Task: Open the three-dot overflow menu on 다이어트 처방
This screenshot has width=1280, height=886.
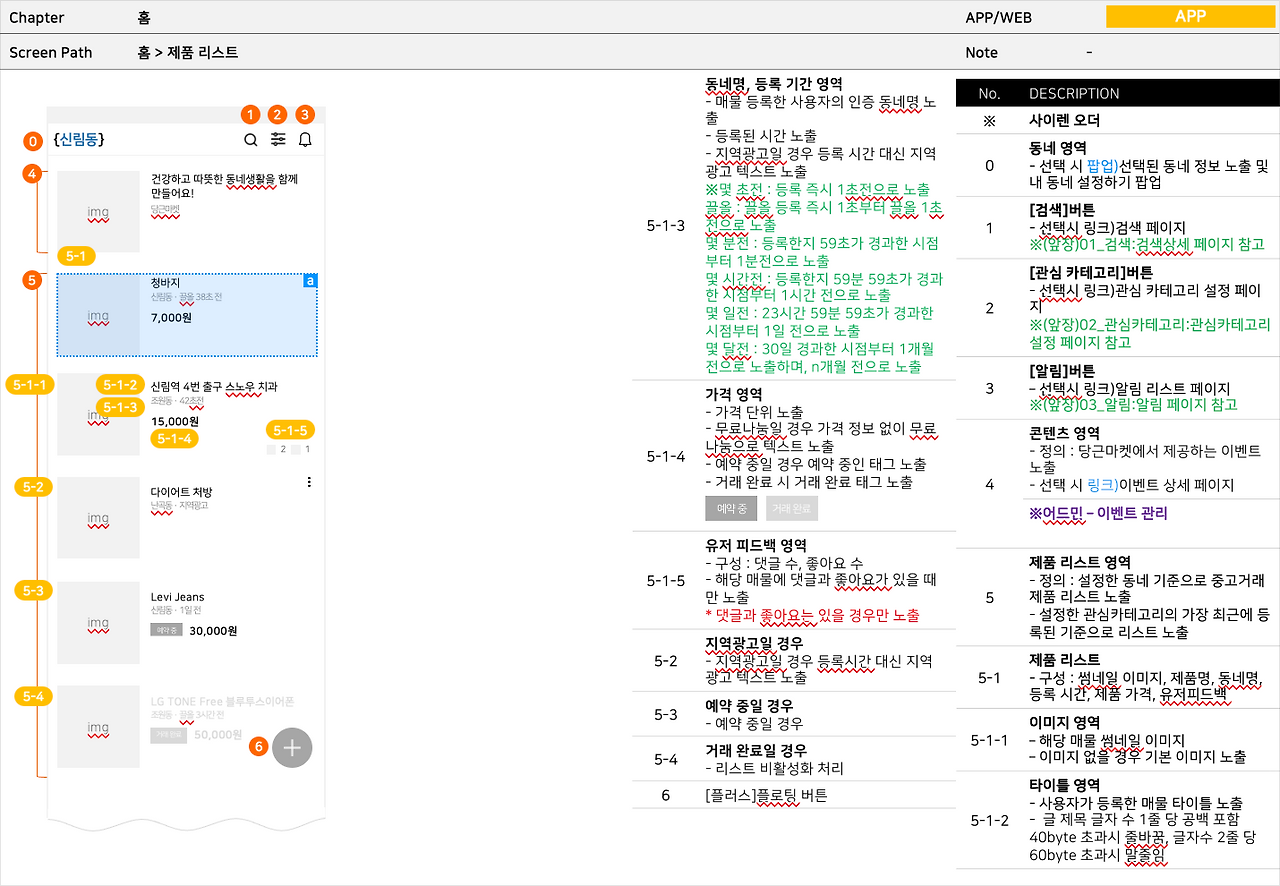Action: [x=309, y=481]
